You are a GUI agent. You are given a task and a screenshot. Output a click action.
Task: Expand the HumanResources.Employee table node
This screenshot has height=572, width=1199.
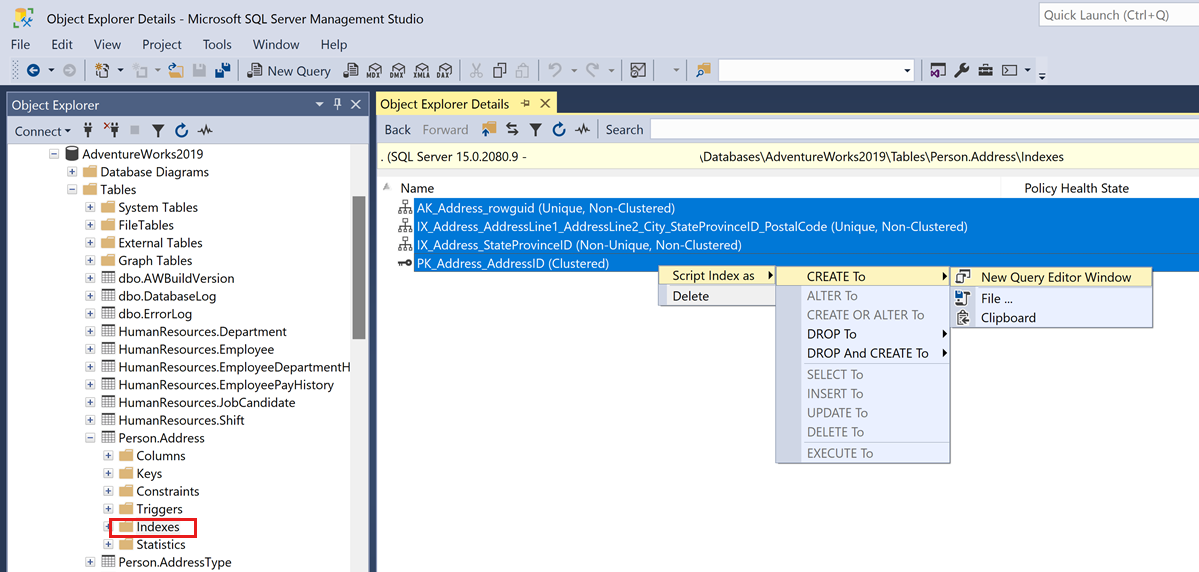pyautogui.click(x=91, y=350)
